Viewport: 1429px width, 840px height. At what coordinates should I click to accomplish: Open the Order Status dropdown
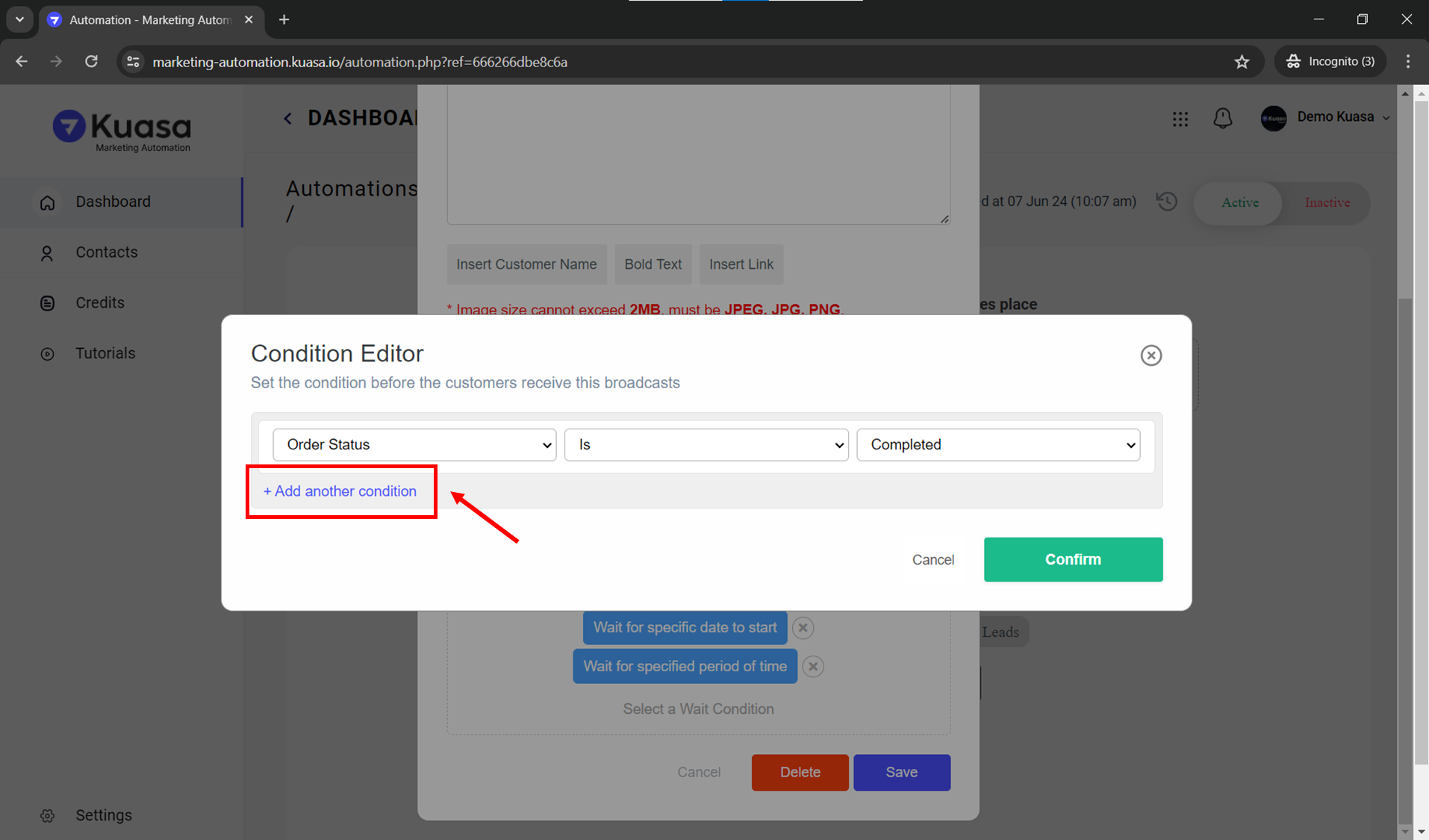pyautogui.click(x=414, y=445)
